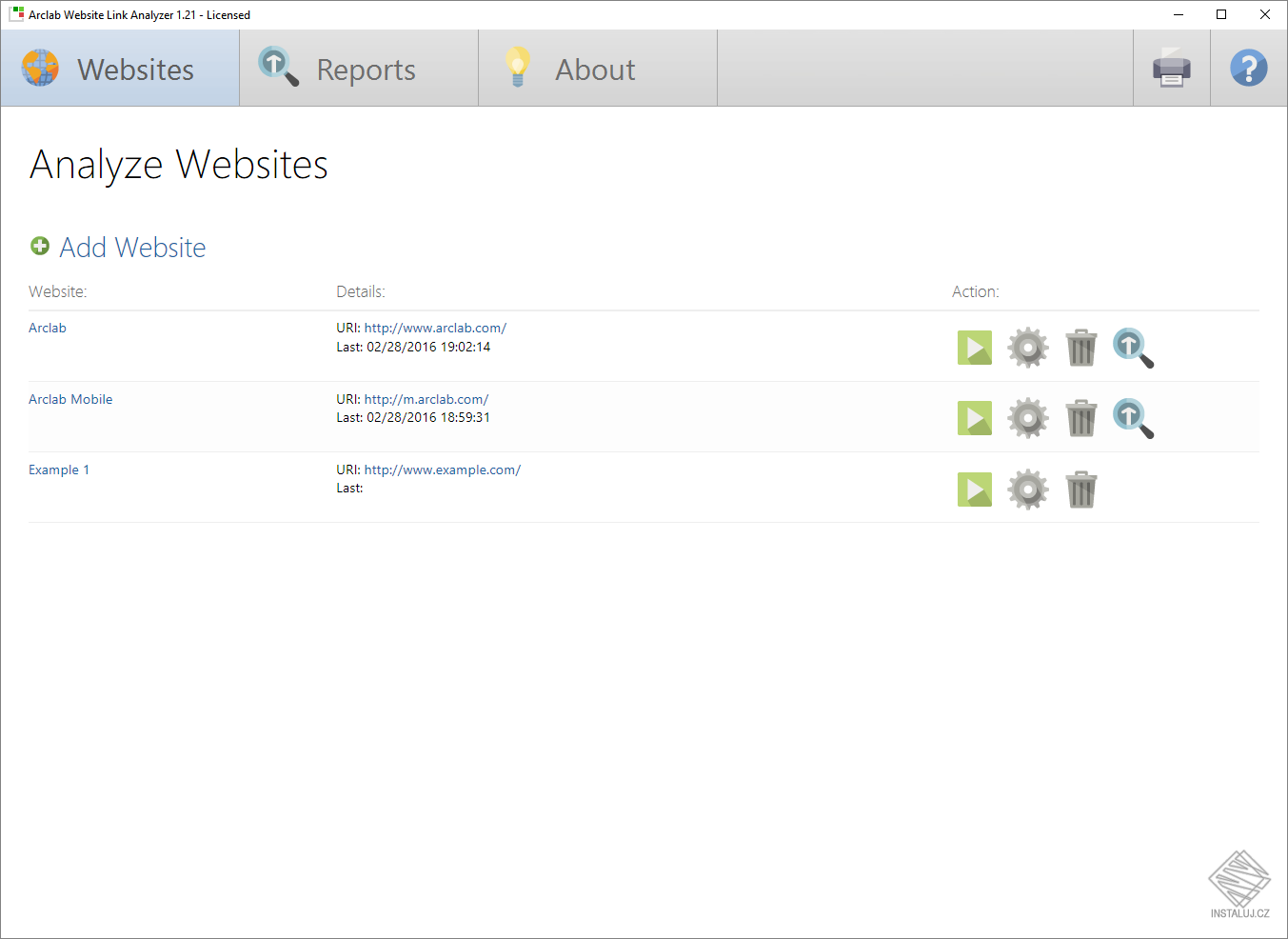
Task: Open settings gear for Arclab
Action: click(1027, 347)
